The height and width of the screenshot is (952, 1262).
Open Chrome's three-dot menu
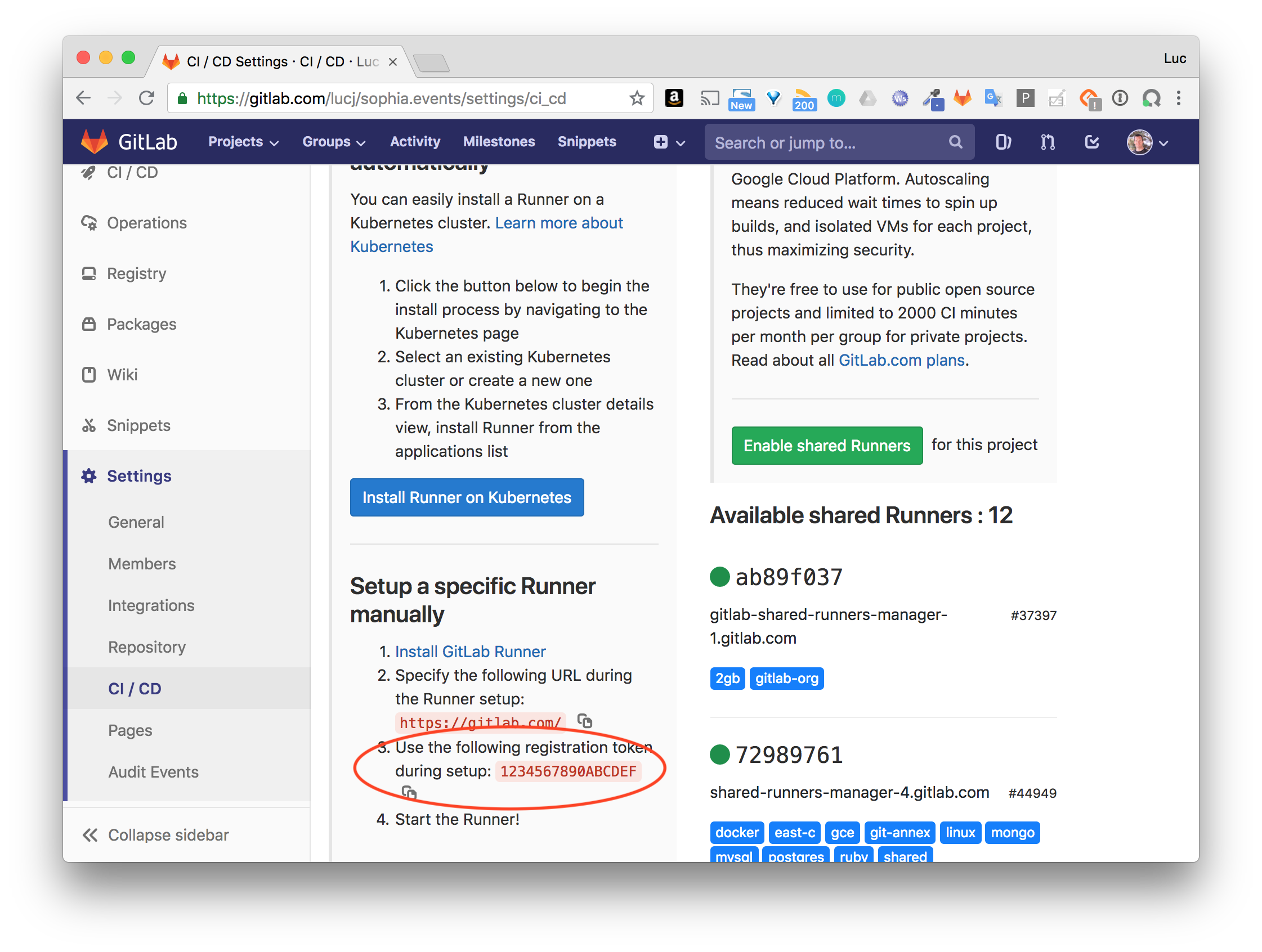click(x=1178, y=98)
